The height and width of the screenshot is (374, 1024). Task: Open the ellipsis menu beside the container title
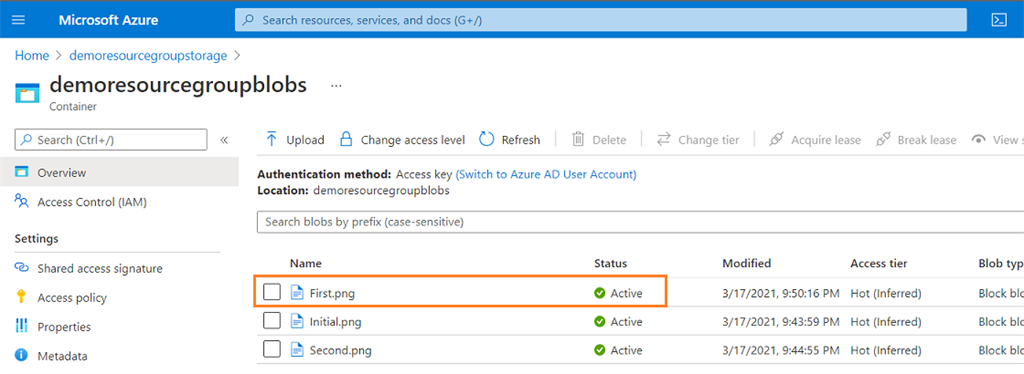coord(336,86)
